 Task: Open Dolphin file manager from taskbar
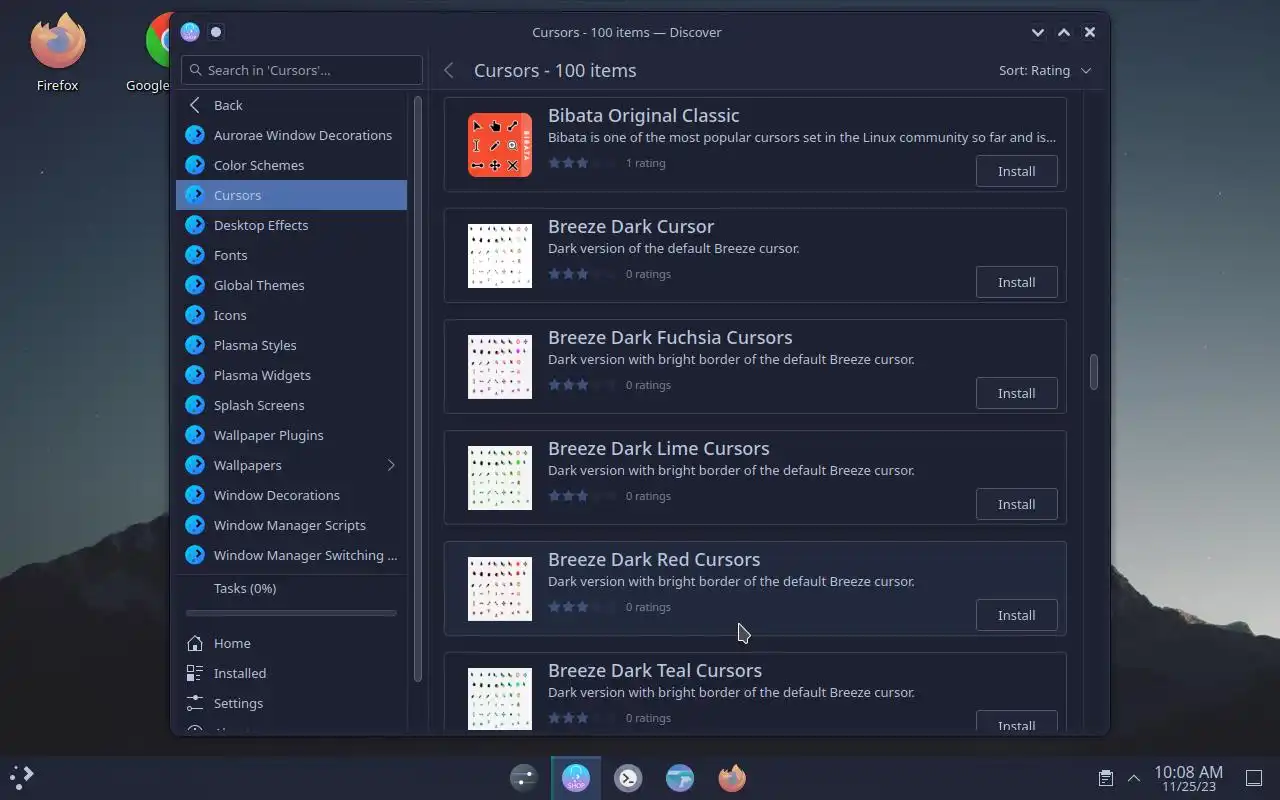pyautogui.click(x=680, y=778)
